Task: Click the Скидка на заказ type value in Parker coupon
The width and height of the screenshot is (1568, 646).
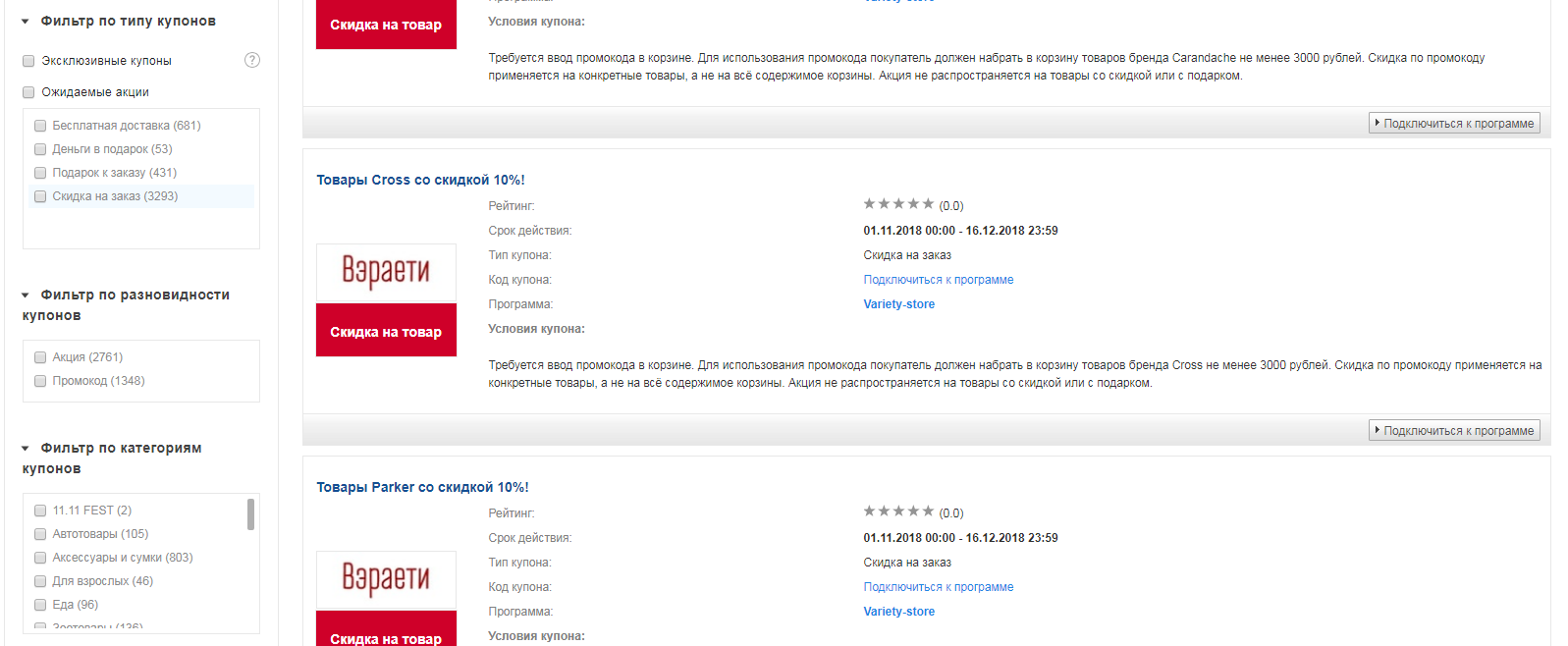Action: pyautogui.click(x=907, y=563)
